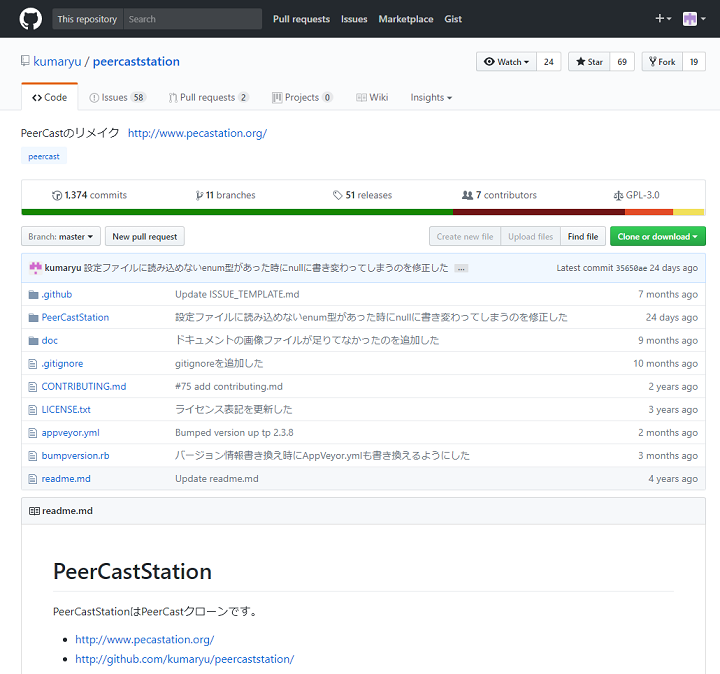Click the releases tag icon
This screenshot has width=720, height=674.
point(338,195)
